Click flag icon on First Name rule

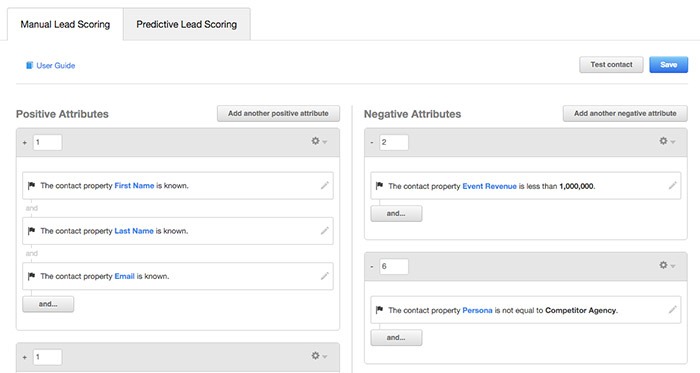pos(31,186)
